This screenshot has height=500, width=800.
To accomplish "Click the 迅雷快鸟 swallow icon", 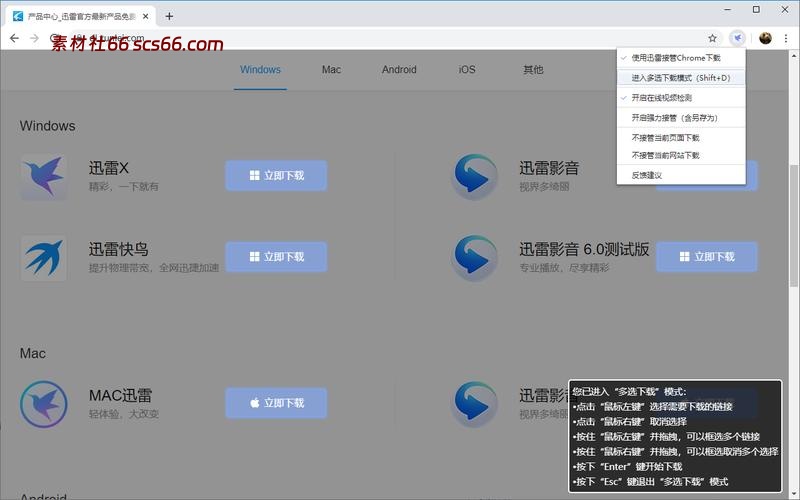I will click(x=44, y=258).
